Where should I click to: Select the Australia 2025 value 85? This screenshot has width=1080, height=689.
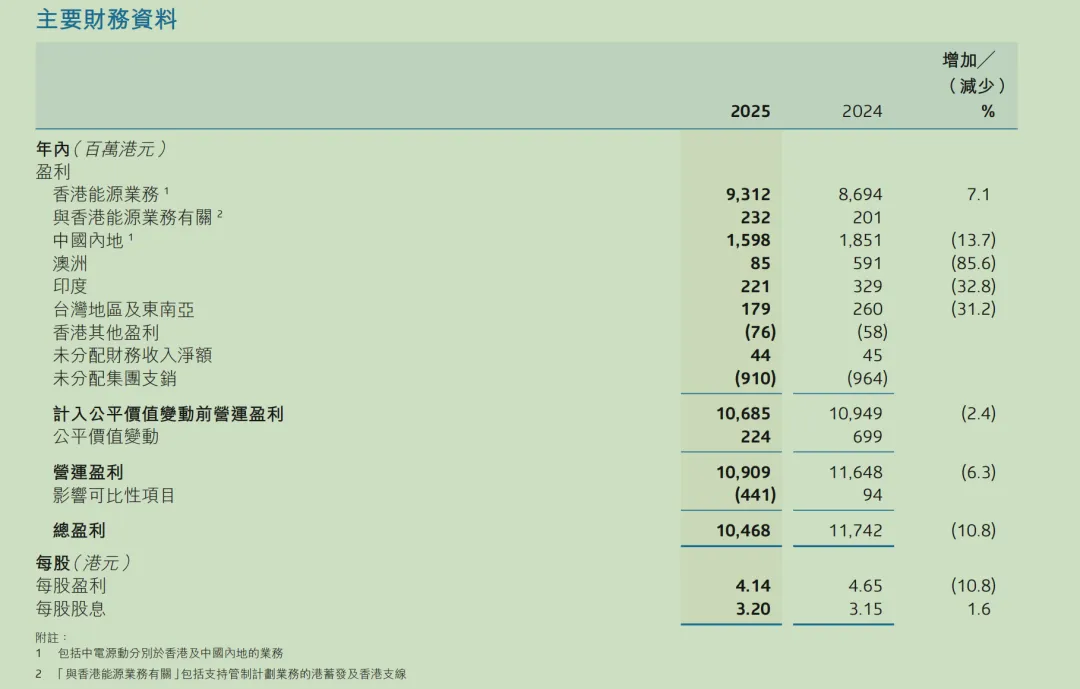coord(760,263)
